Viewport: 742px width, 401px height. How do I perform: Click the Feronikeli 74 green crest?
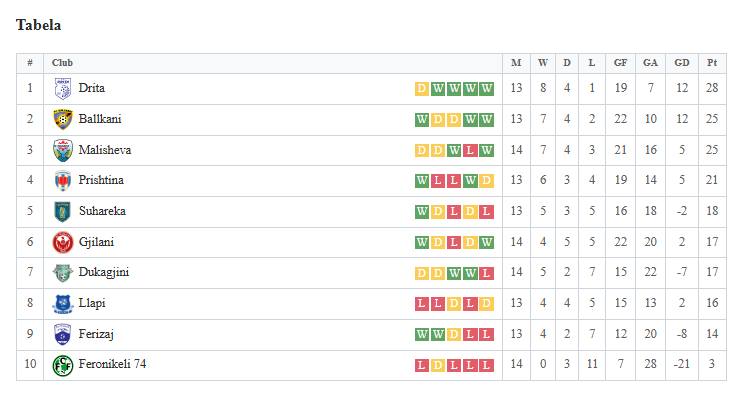click(62, 365)
